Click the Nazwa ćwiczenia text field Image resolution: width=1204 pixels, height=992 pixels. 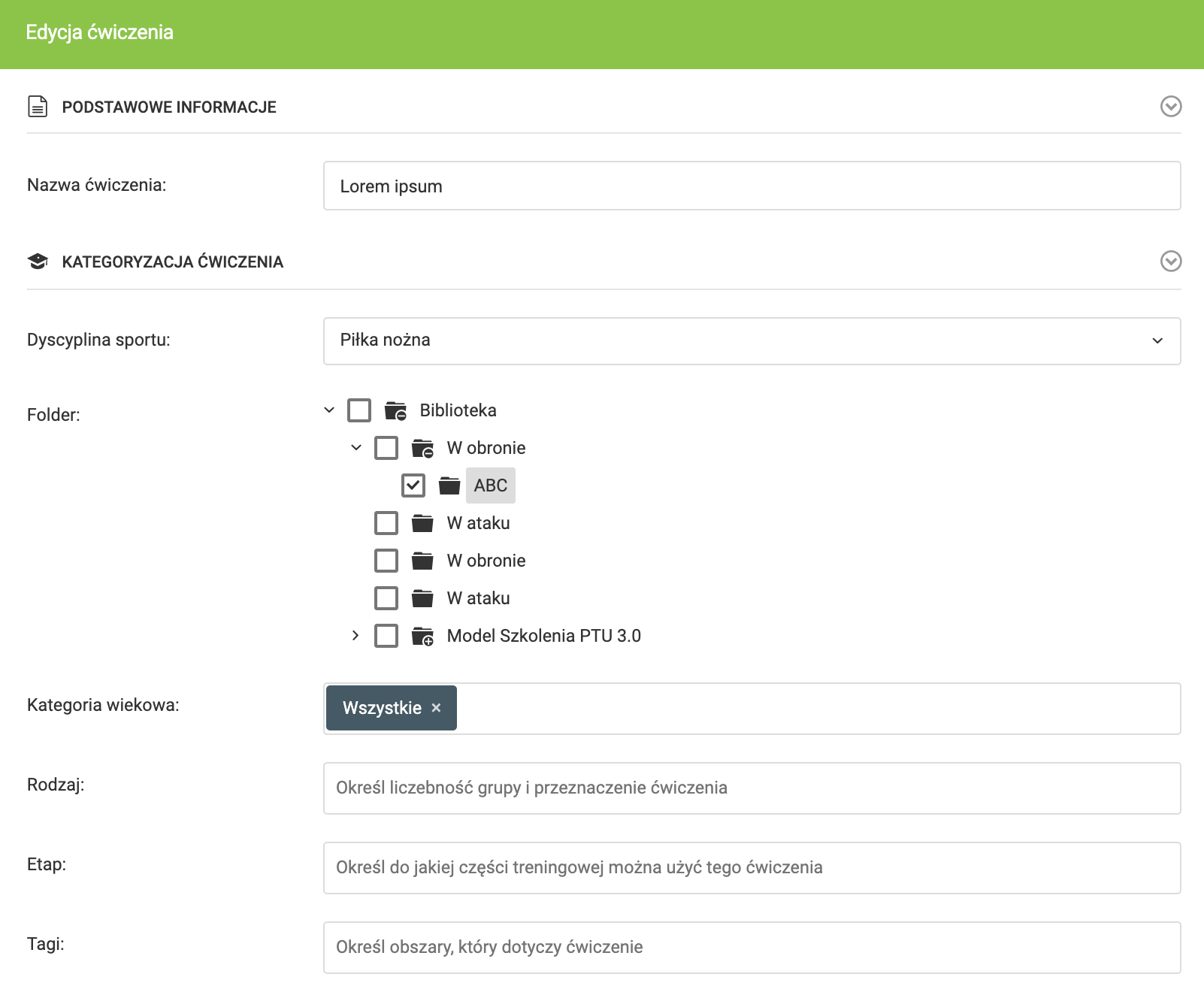[752, 186]
